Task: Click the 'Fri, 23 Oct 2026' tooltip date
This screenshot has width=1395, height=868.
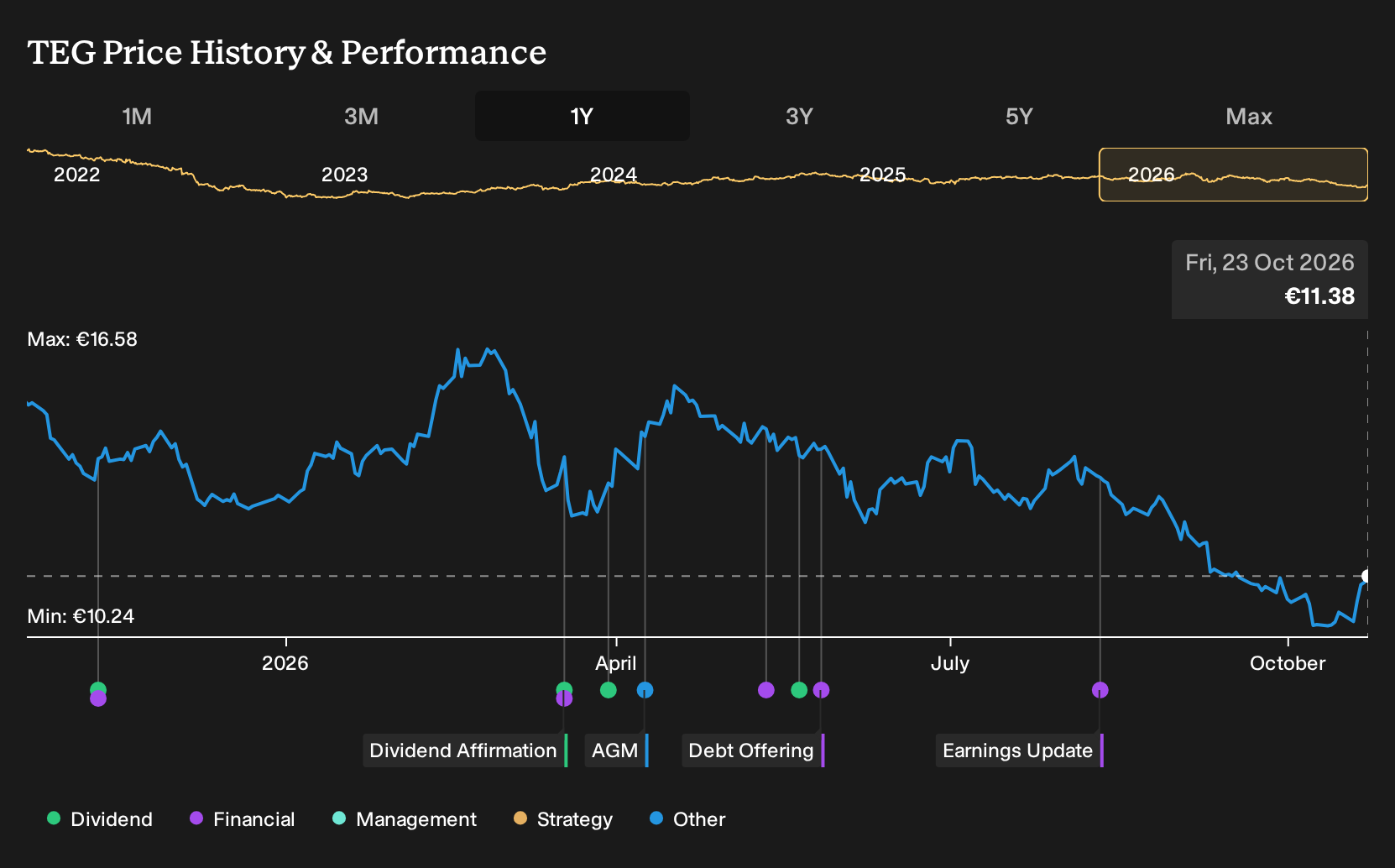Action: [x=1270, y=263]
